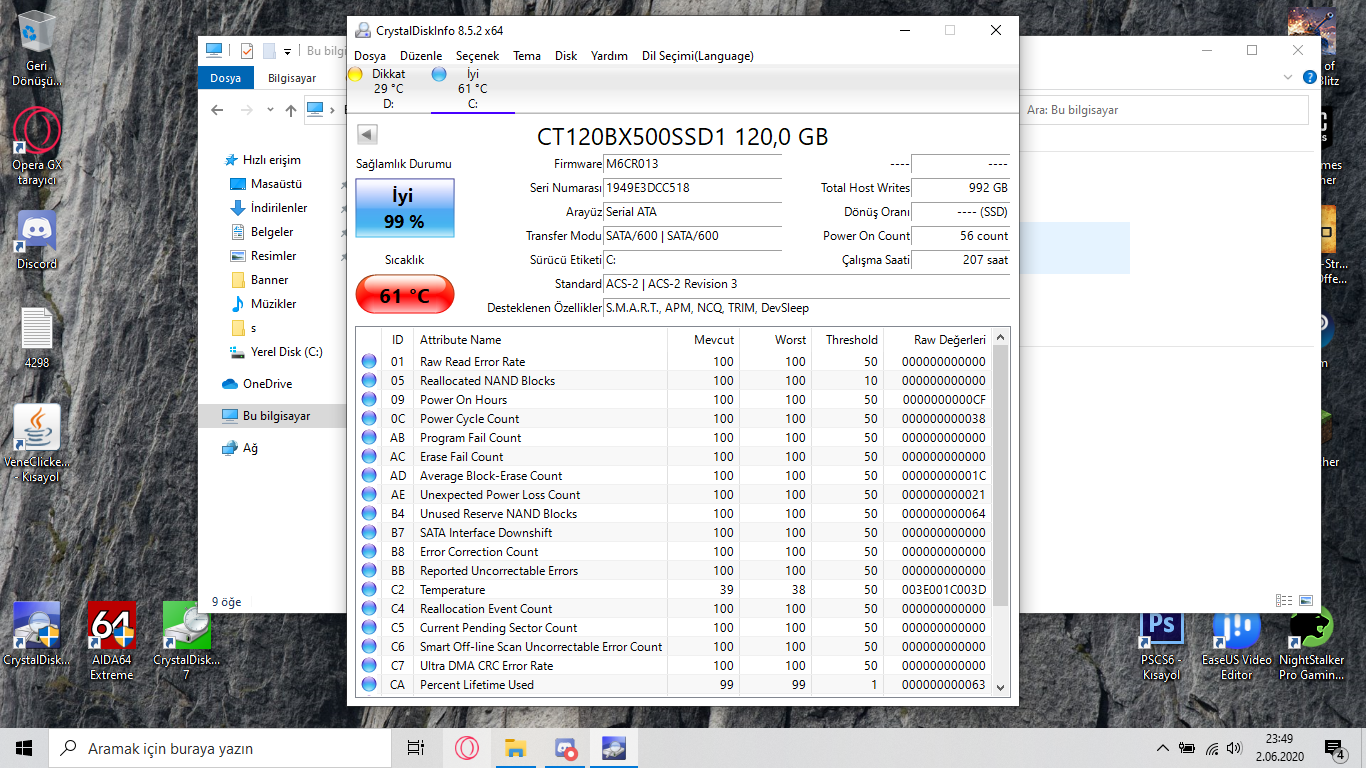The width and height of the screenshot is (1366, 768).
Task: Click Explorer back navigation arrow
Action: (x=217, y=110)
